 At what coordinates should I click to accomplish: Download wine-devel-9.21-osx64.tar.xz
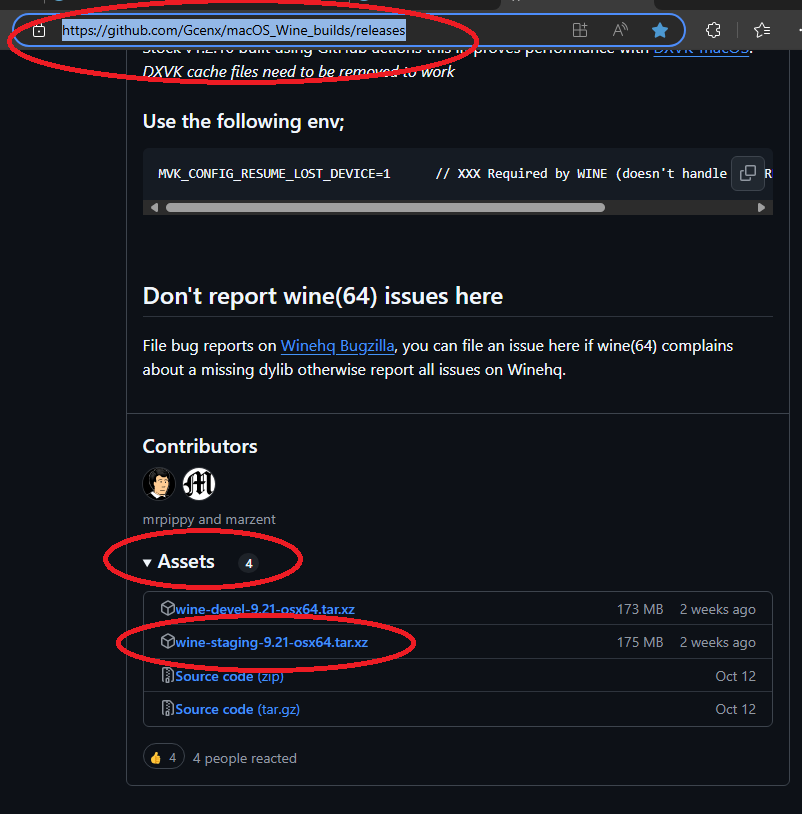tap(266, 609)
